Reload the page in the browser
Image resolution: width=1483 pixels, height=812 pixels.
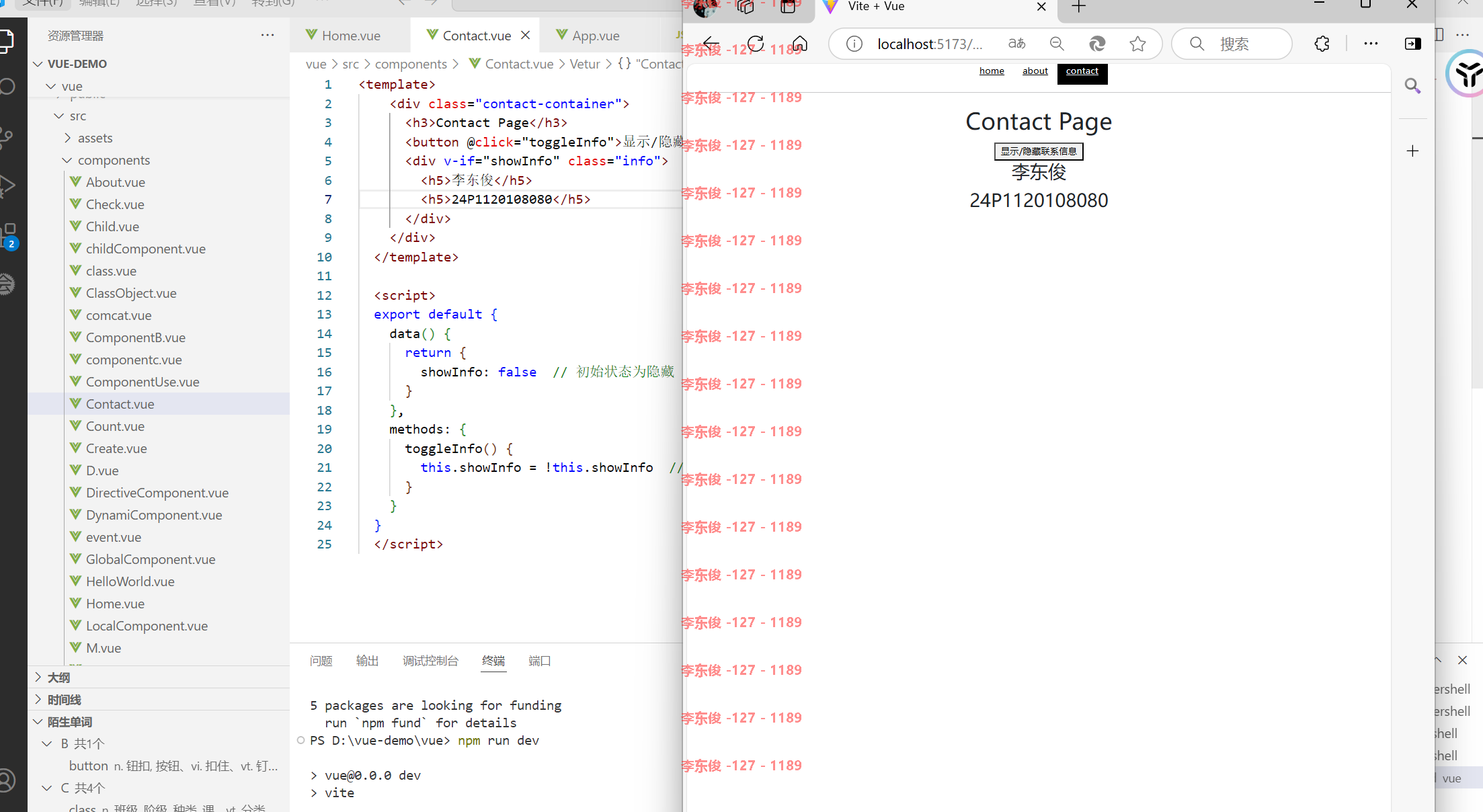pos(756,44)
